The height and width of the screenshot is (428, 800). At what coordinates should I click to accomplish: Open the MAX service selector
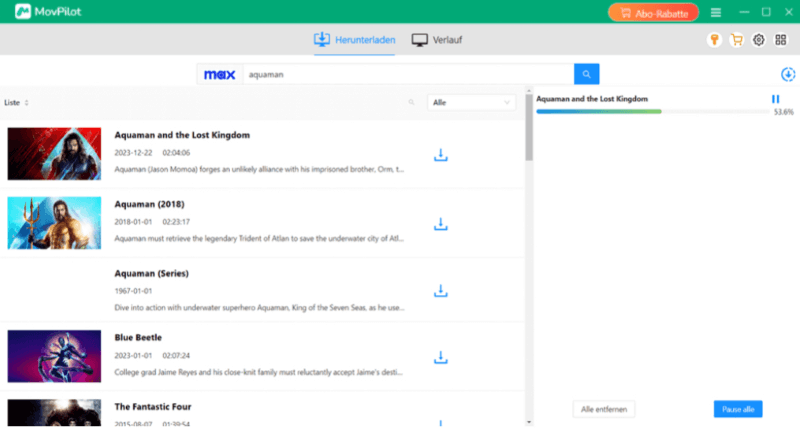[x=219, y=74]
